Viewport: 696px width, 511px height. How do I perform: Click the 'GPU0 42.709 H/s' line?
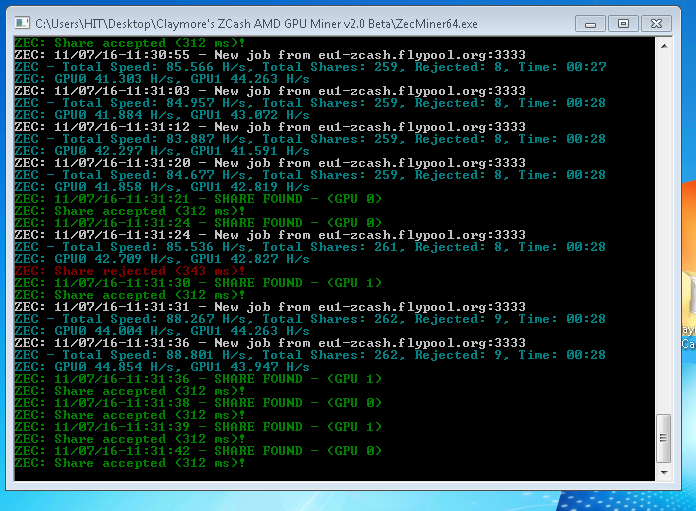[x=162, y=259]
